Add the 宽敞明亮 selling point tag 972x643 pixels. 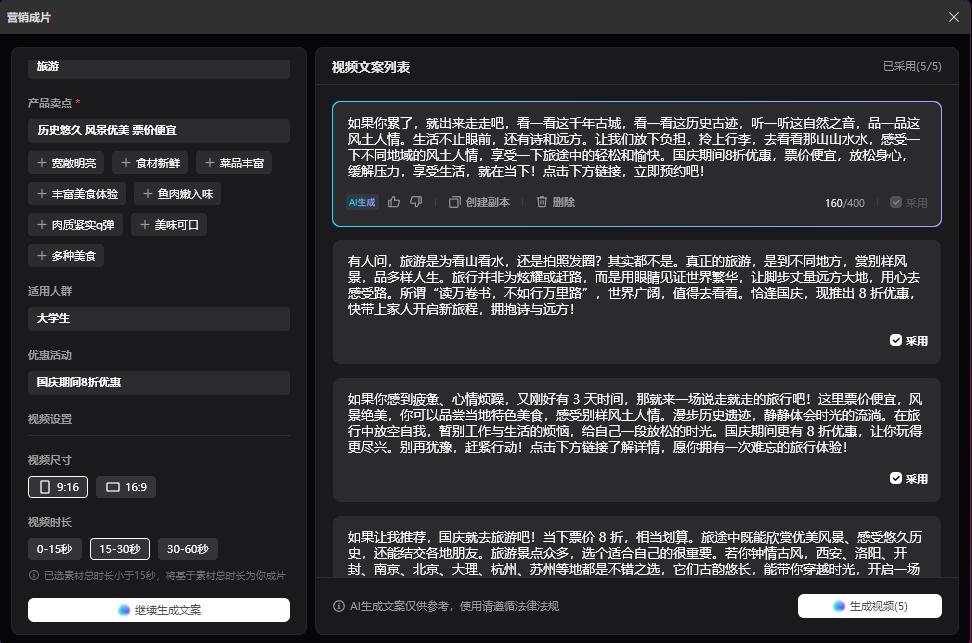click(x=66, y=163)
